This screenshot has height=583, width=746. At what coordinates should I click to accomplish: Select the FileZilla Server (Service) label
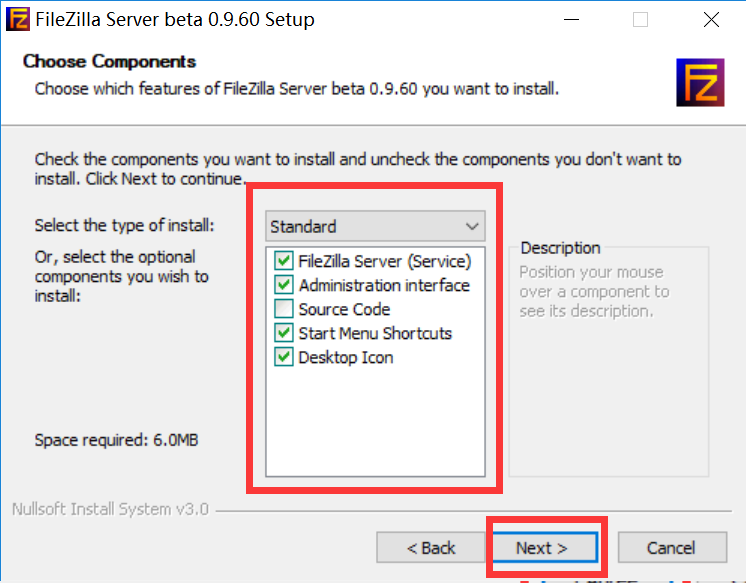(384, 261)
